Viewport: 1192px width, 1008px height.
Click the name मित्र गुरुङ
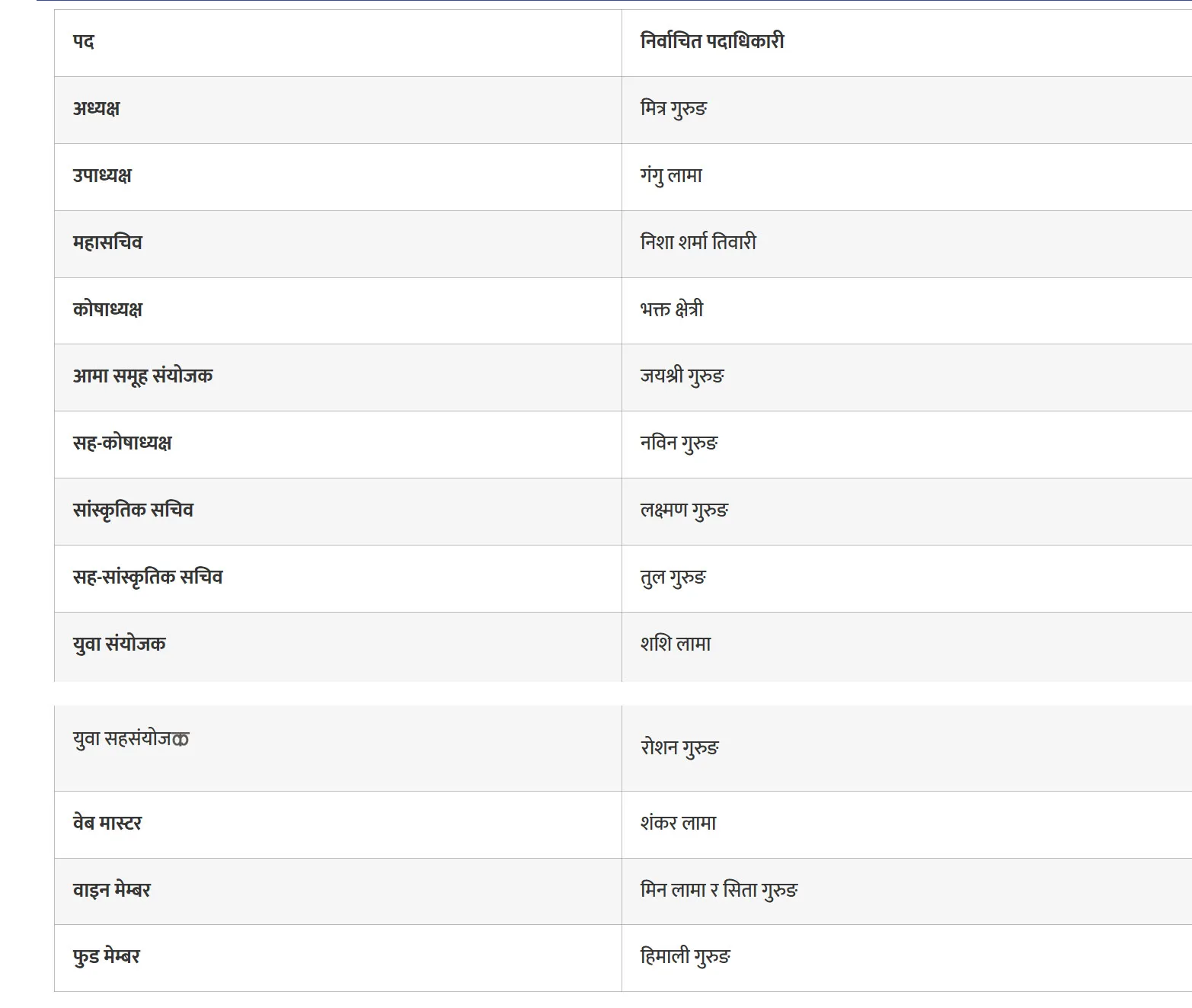pyautogui.click(x=673, y=109)
